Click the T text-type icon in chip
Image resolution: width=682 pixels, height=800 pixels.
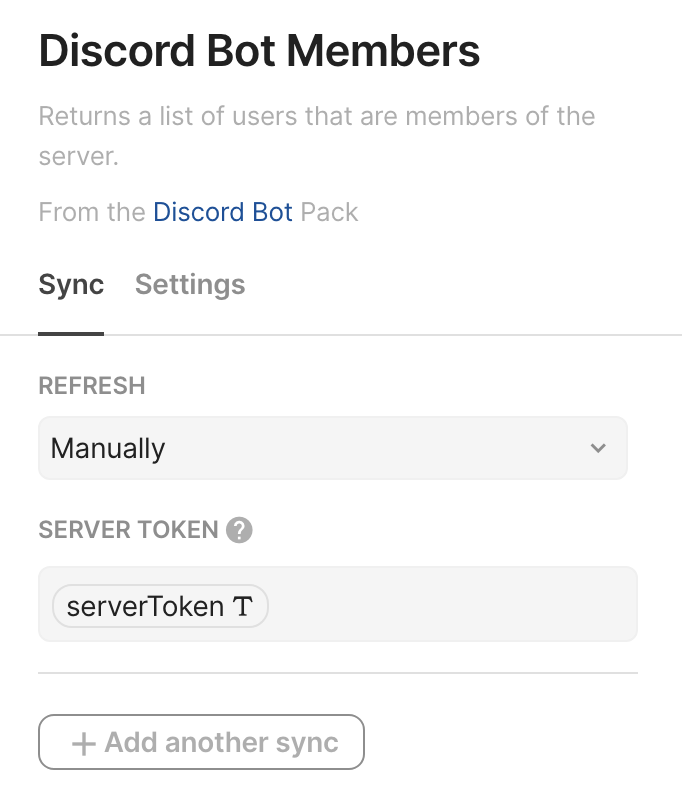coord(243,606)
